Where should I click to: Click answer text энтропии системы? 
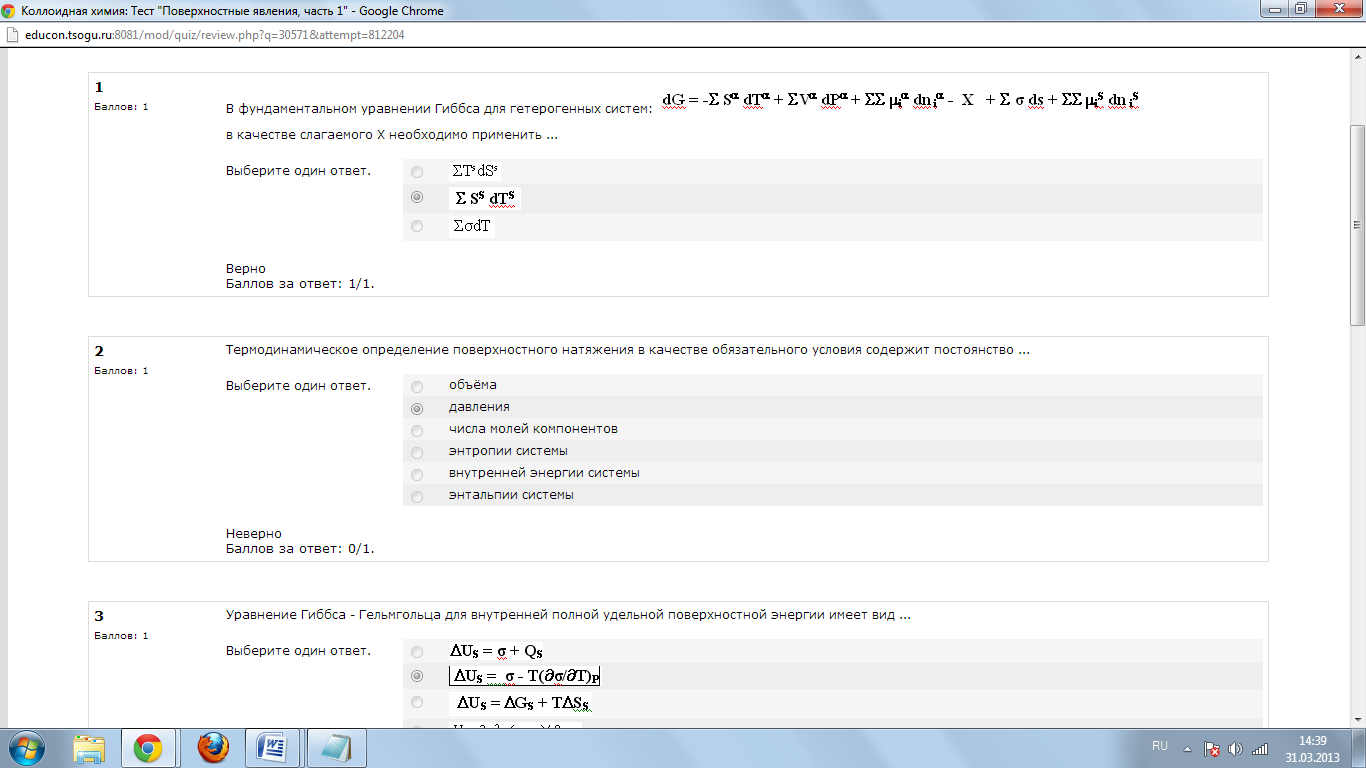tap(508, 451)
